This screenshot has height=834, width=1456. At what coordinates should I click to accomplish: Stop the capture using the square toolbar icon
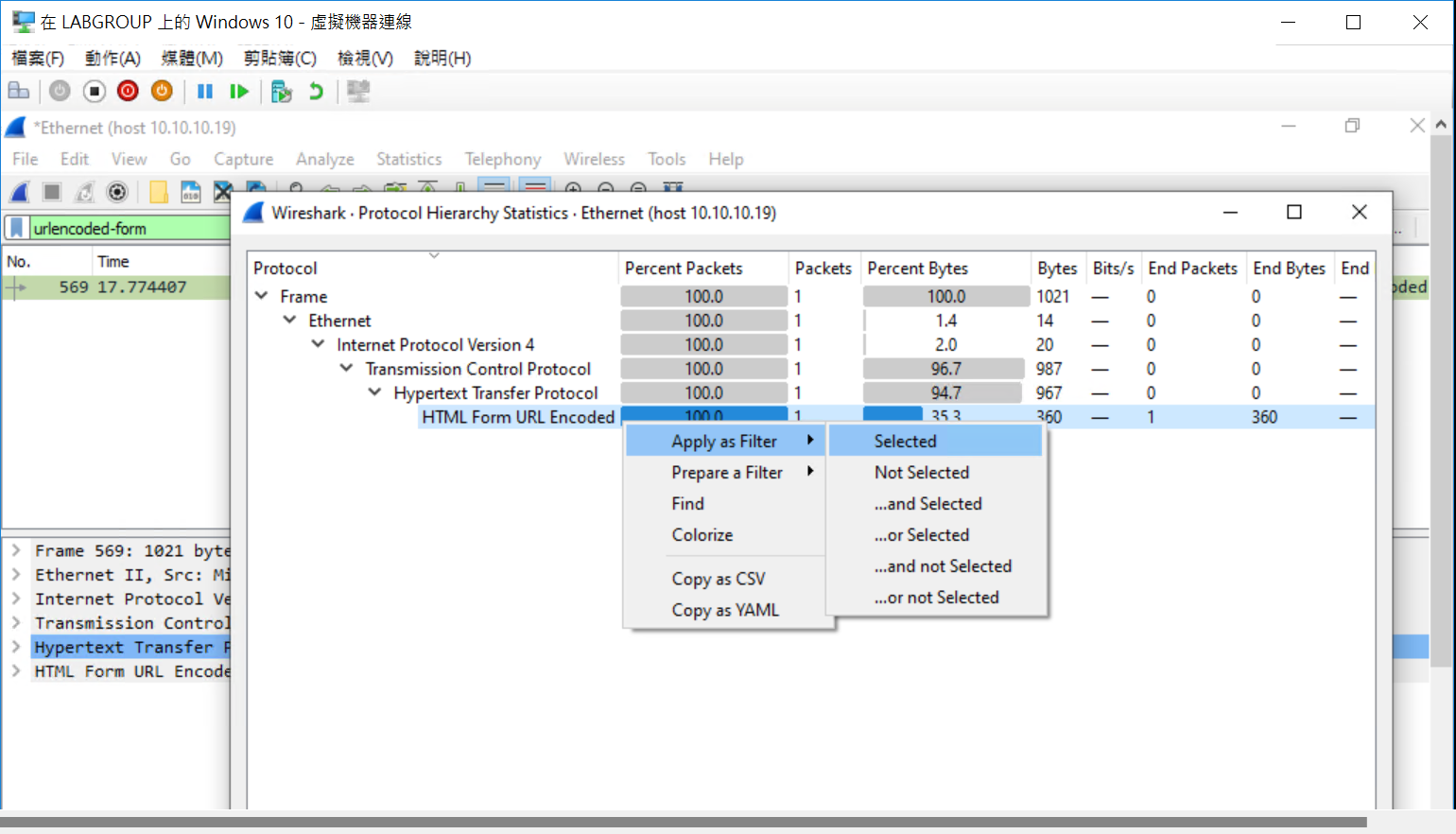pos(52,193)
